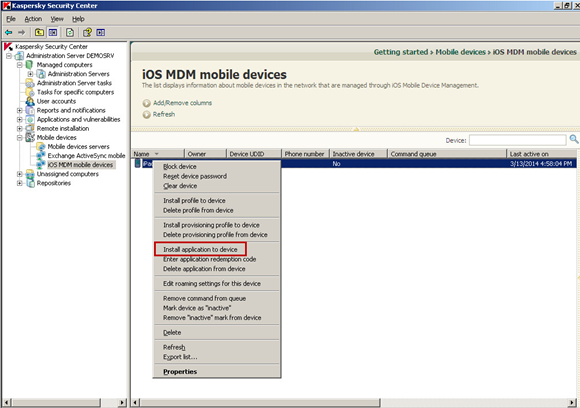580x408 pixels.
Task: Click the Mobile devices node icon
Action: [30, 138]
